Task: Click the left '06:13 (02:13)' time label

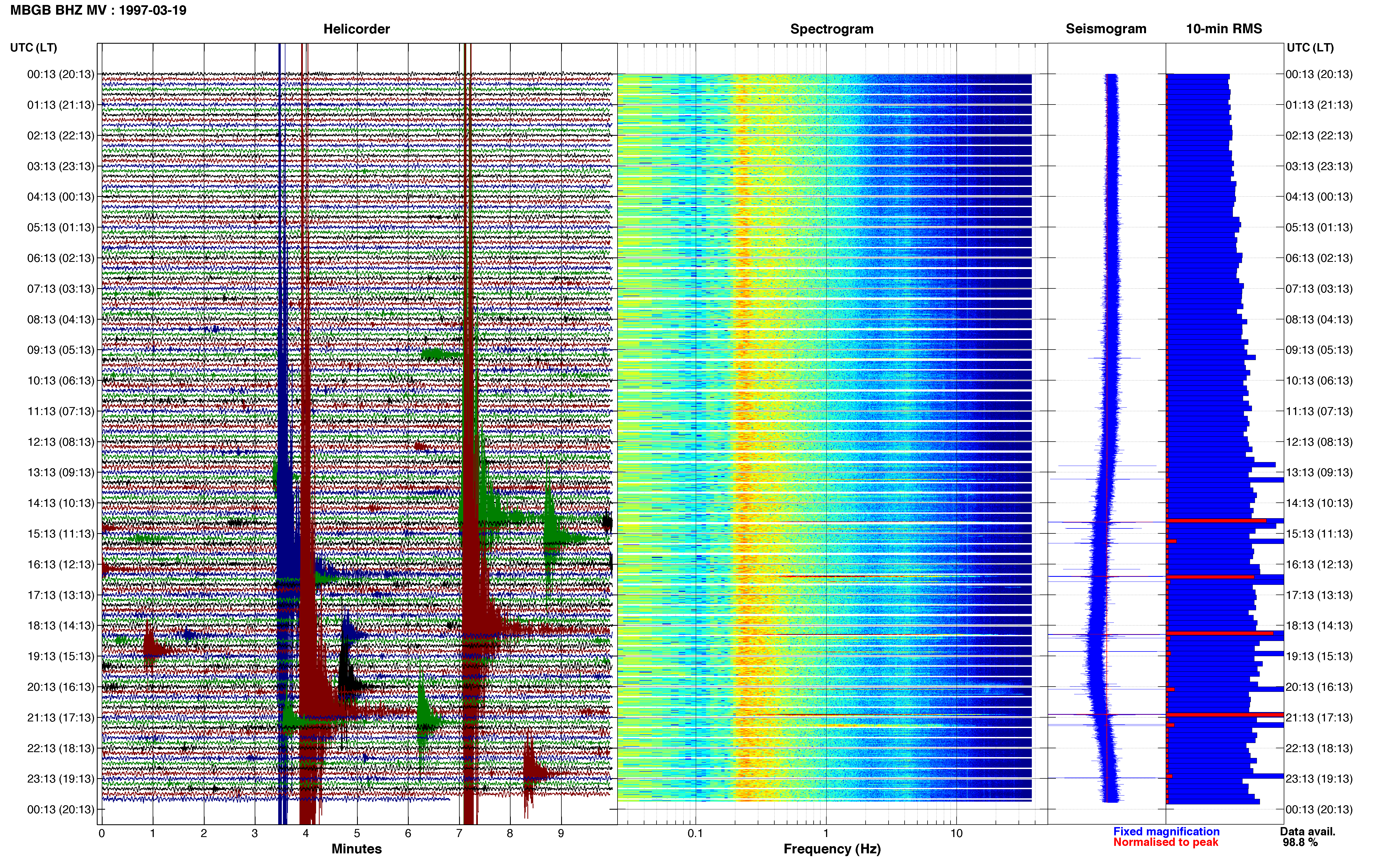Action: 61,258
